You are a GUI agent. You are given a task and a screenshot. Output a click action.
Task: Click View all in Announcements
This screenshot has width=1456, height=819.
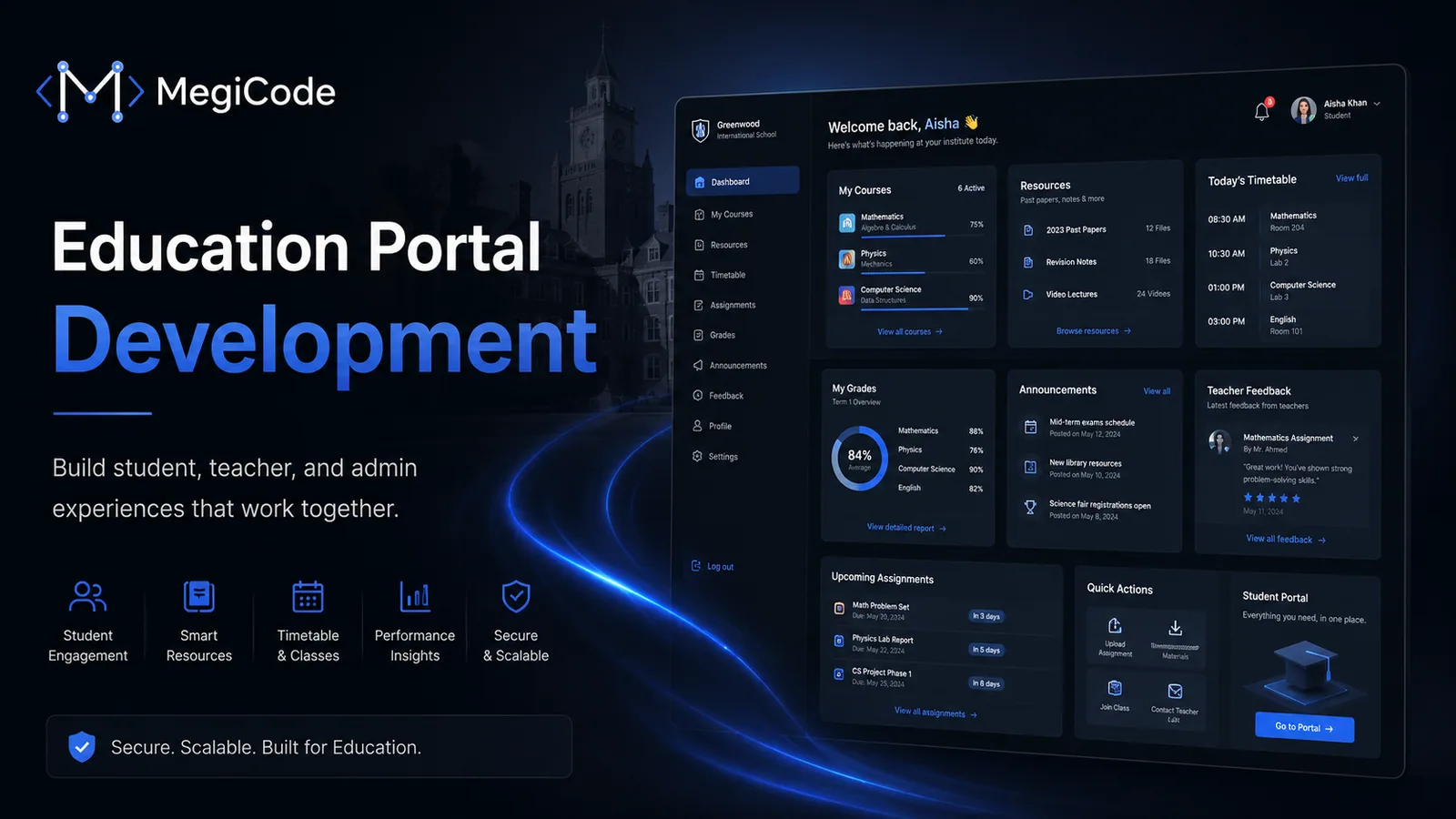pyautogui.click(x=1157, y=391)
